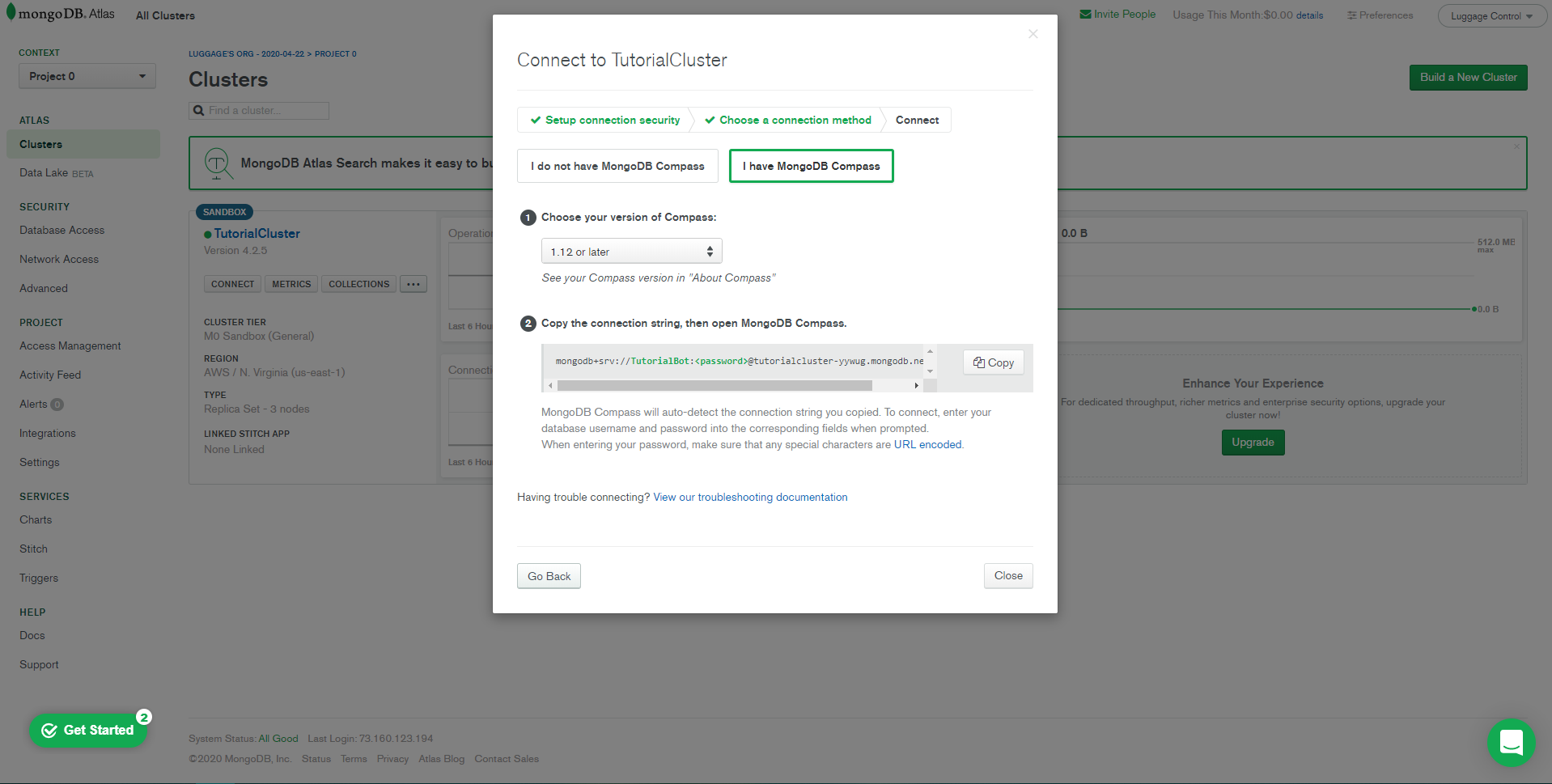Go to Choose a connection method step
Screen dimensions: 1552x784
click(x=787, y=120)
